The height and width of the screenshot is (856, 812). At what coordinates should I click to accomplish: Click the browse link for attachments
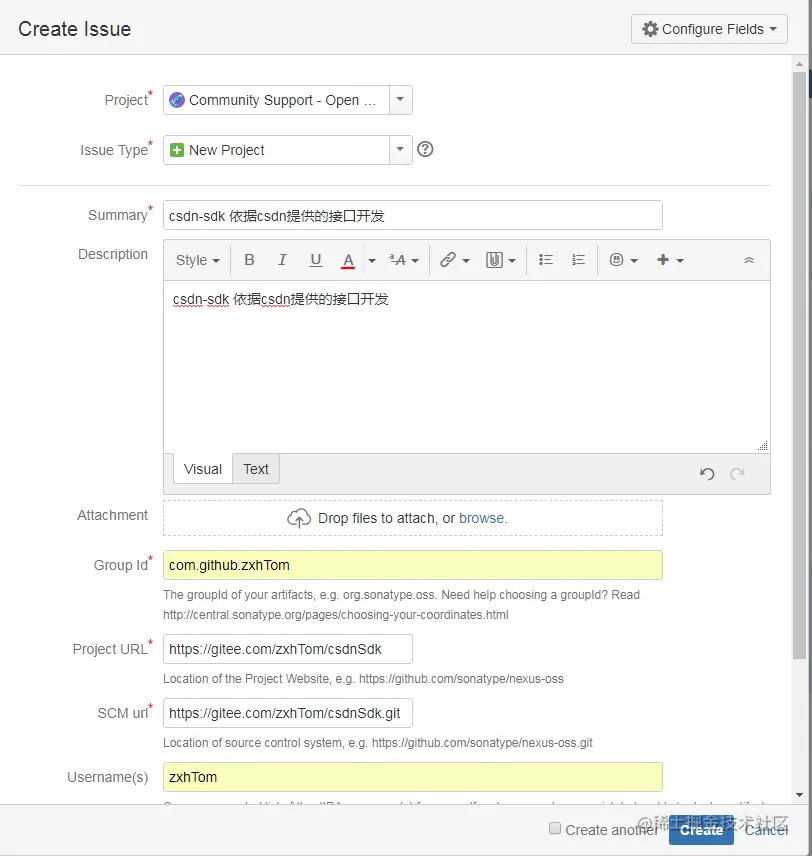[x=482, y=518]
